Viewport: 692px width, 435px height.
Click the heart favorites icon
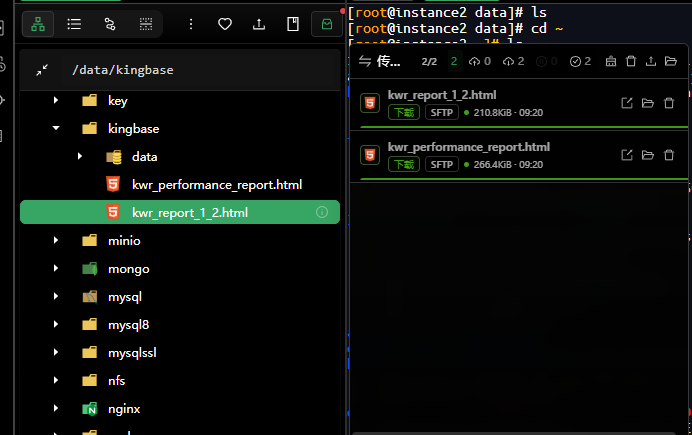(225, 24)
